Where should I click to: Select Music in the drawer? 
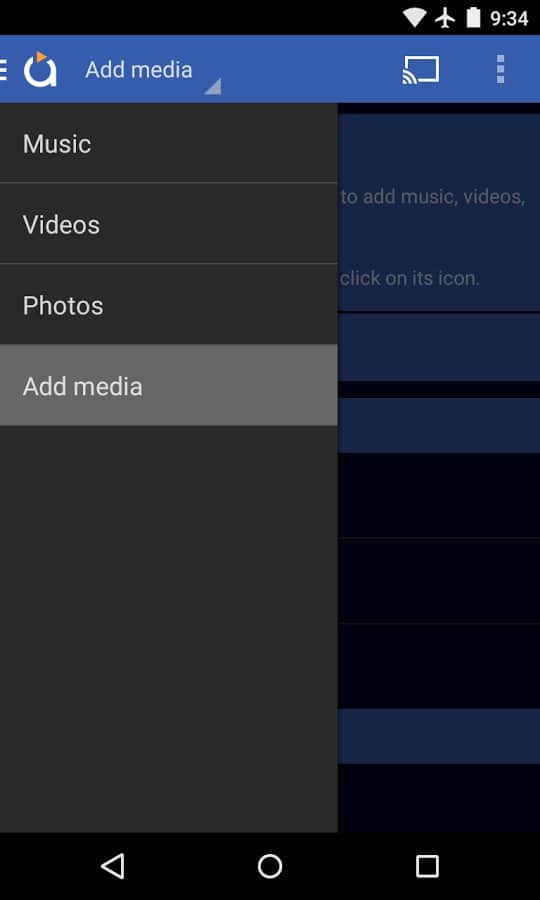point(169,143)
